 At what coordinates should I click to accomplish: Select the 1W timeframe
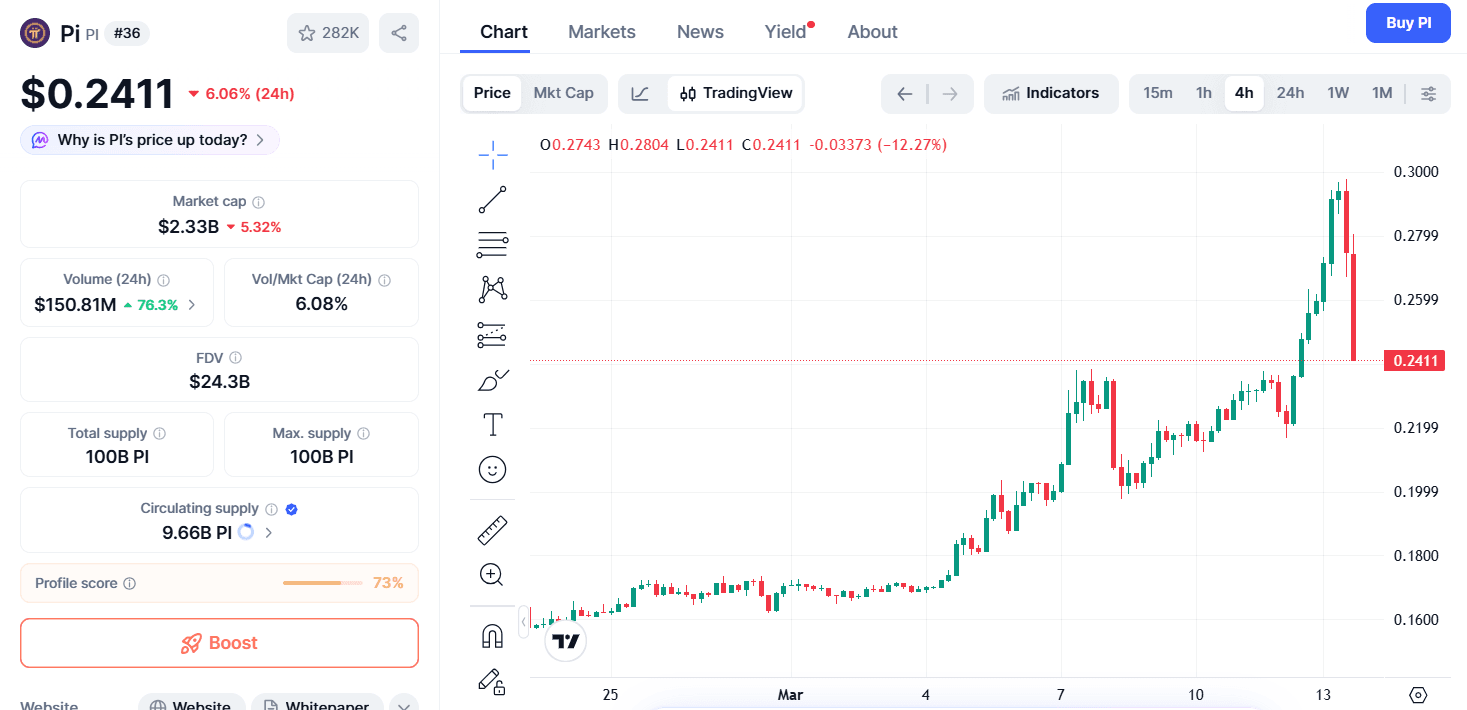pyautogui.click(x=1337, y=92)
